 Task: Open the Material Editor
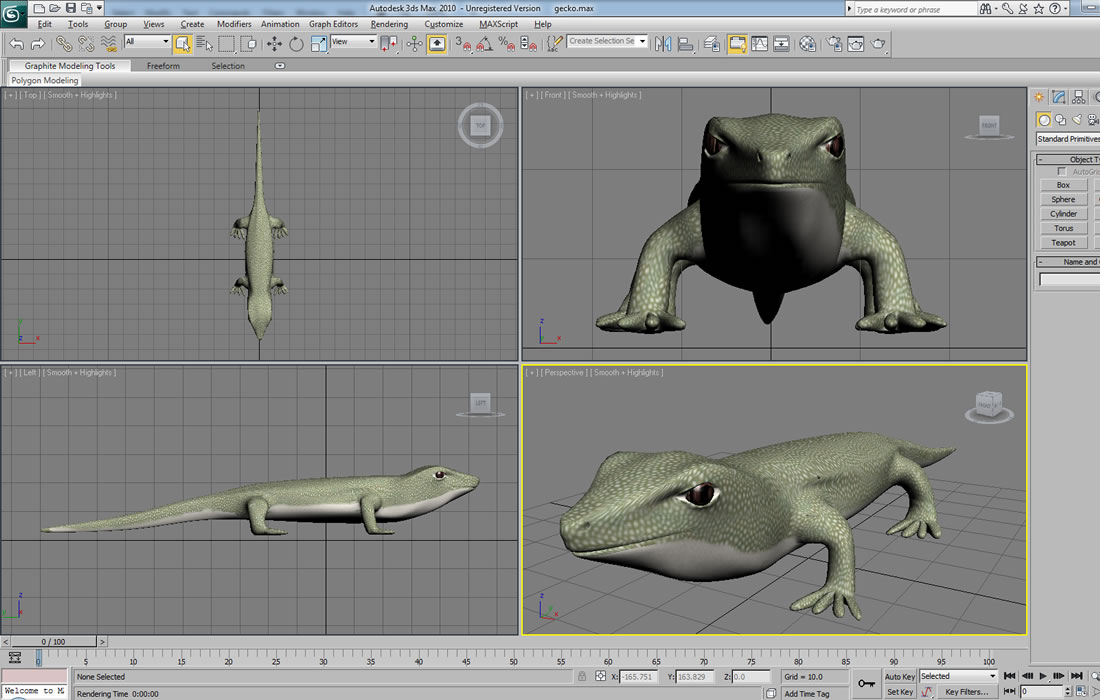point(808,44)
